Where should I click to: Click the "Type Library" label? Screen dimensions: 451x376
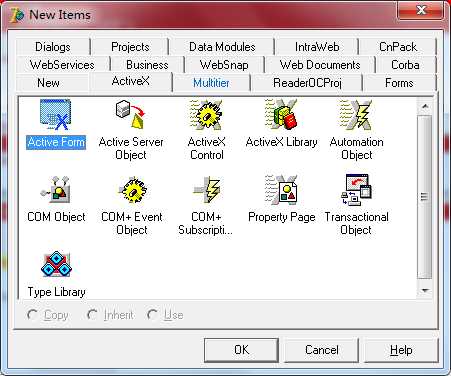56,292
